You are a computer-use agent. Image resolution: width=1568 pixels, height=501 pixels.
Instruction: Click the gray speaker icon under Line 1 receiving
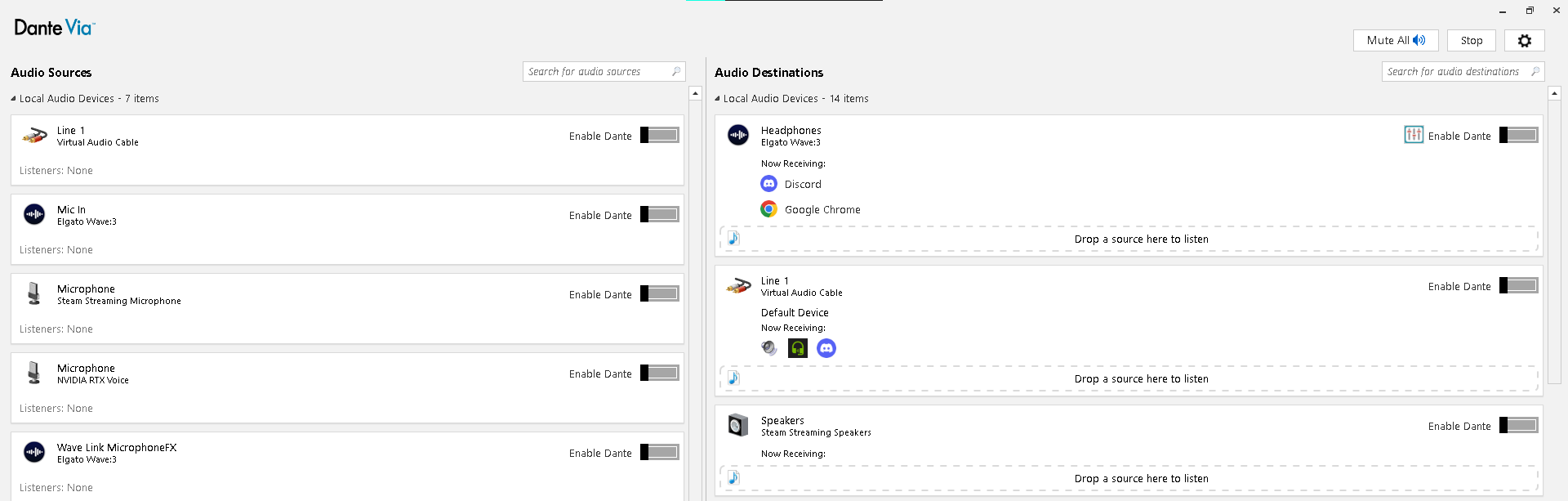769,348
